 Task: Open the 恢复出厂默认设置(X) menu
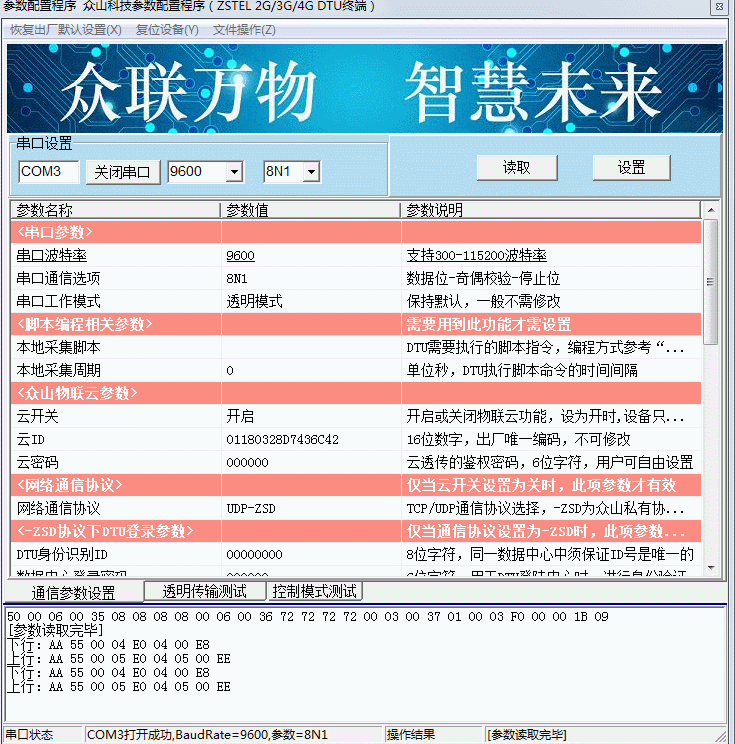(65, 30)
